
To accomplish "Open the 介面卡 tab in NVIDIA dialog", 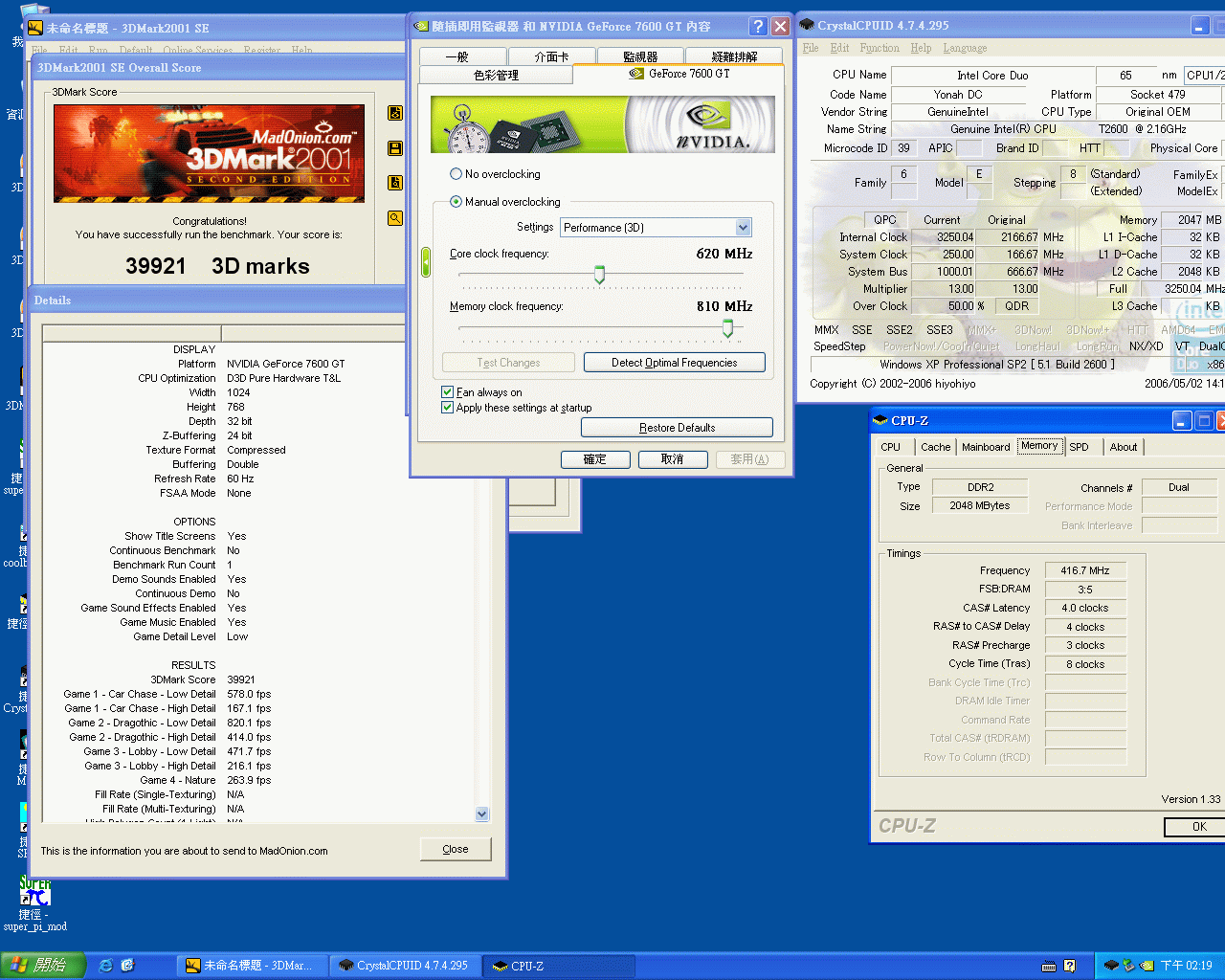I will point(551,56).
